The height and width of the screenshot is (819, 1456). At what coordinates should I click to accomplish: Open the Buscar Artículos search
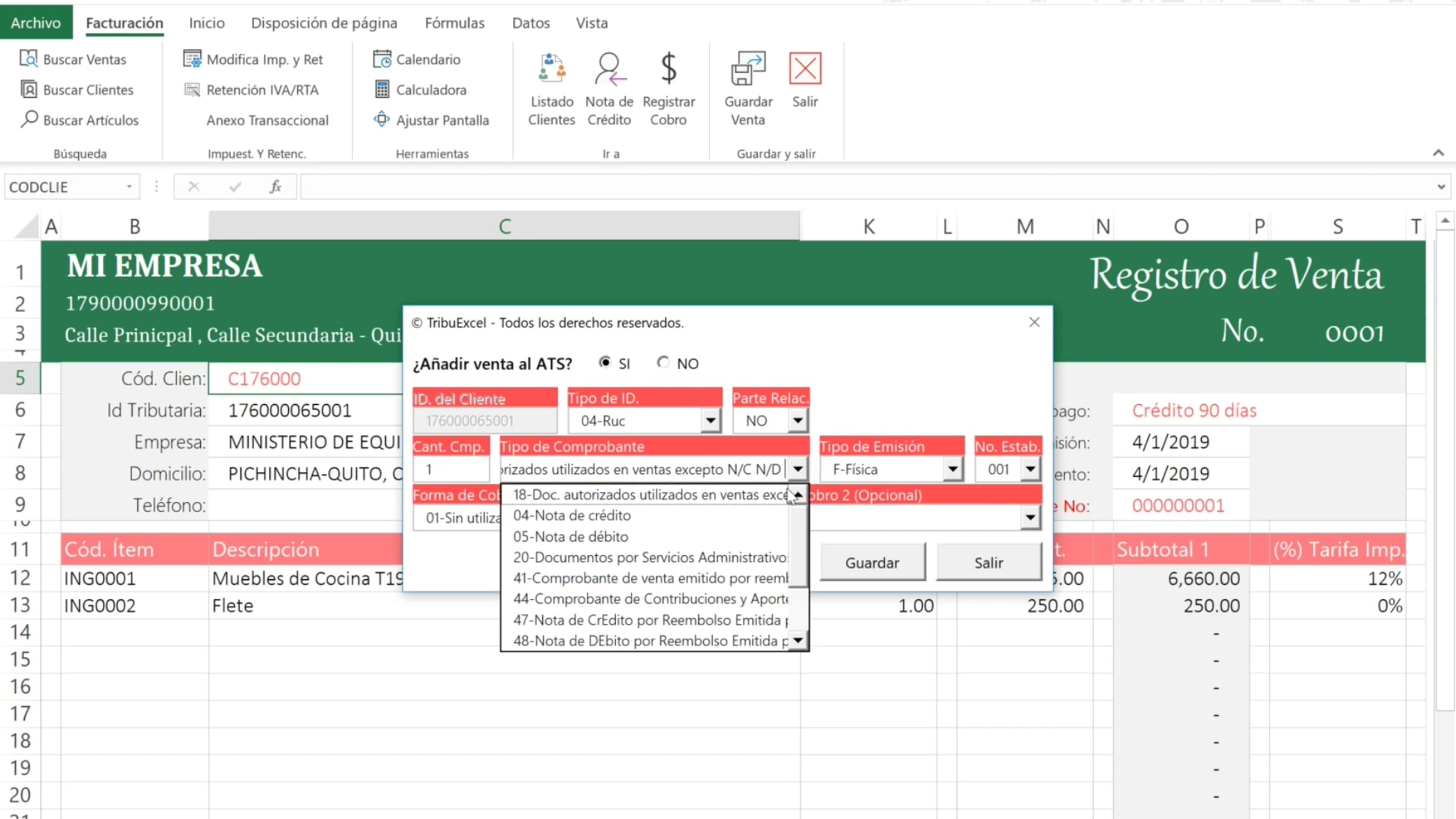point(79,120)
